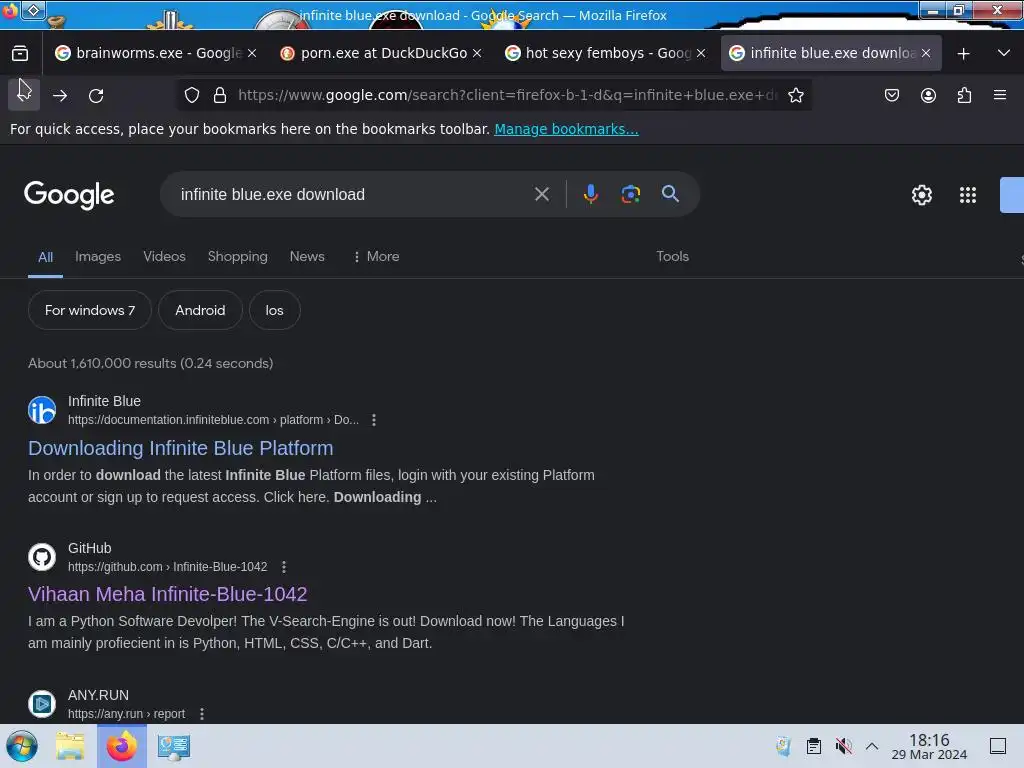The height and width of the screenshot is (768, 1024).
Task: Open the clipboard tray icon
Action: point(814,746)
